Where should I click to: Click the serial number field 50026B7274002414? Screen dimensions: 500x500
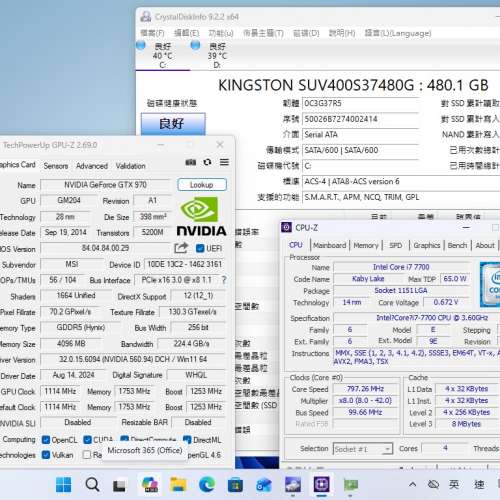pyautogui.click(x=360, y=119)
